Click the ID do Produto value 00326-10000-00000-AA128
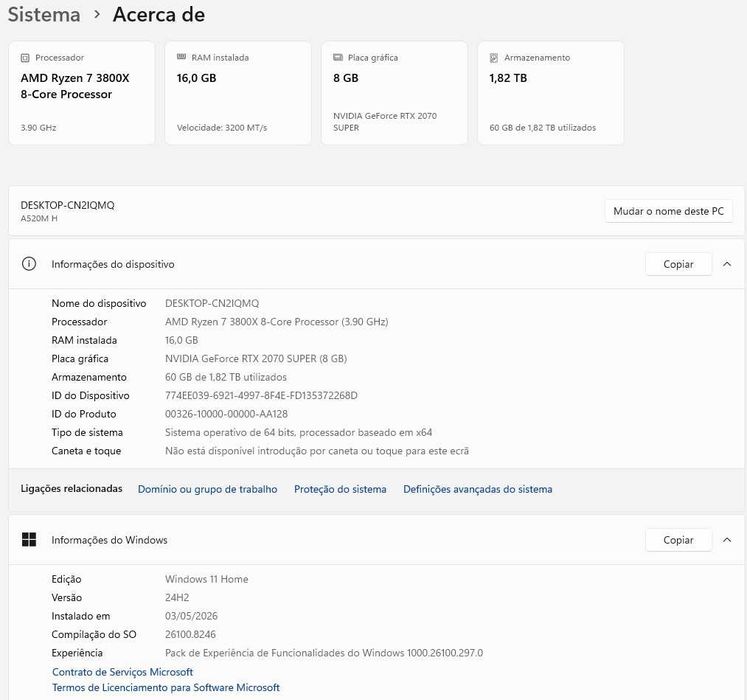Viewport: 747px width, 700px height. point(226,414)
